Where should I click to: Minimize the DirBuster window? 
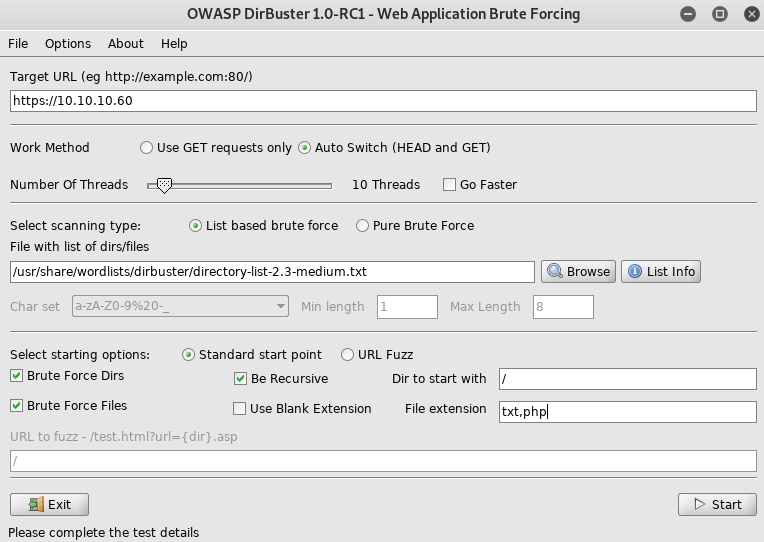(x=688, y=14)
